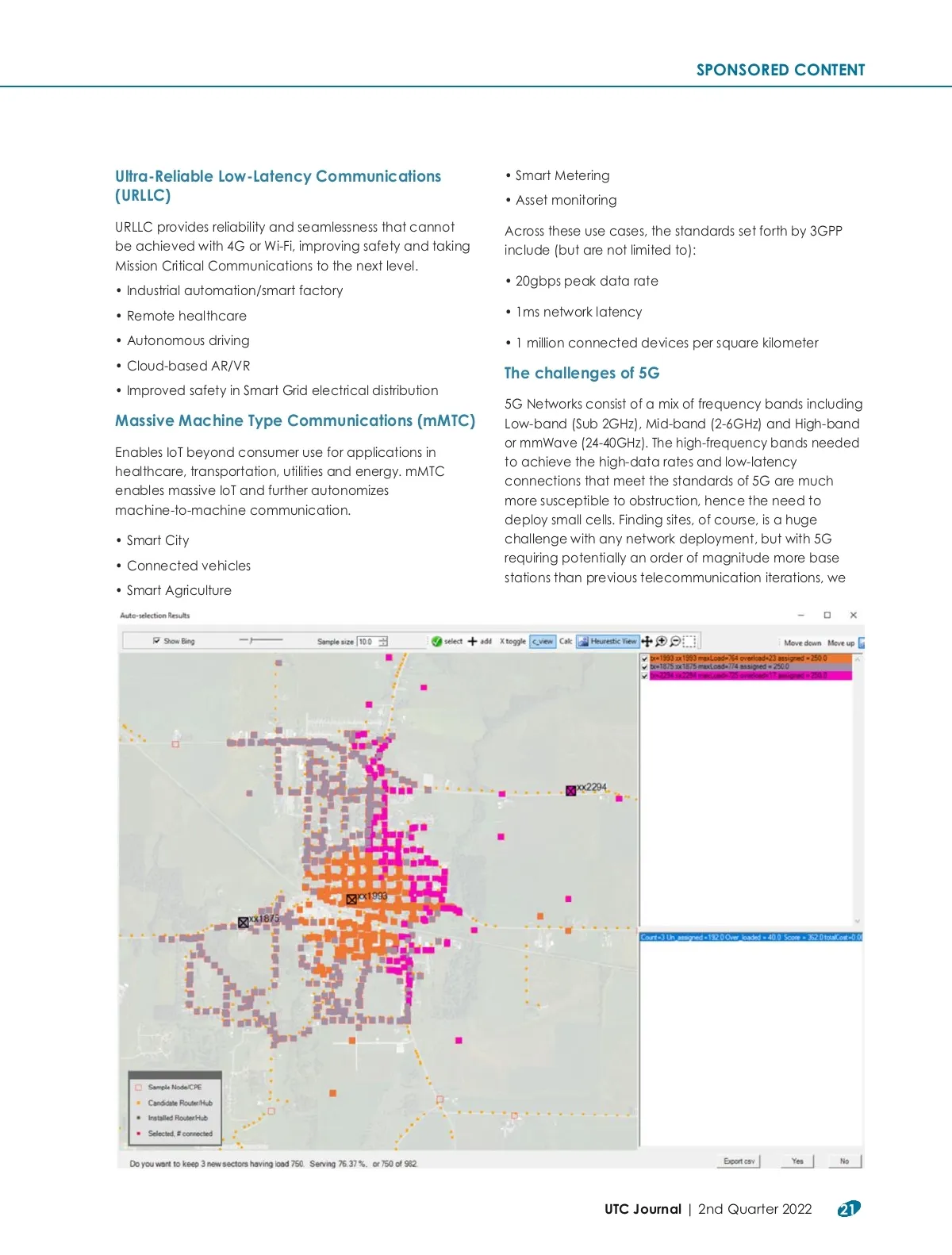Viewport: 952px width, 1255px height.
Task: Click the green check select tool
Action: point(437,641)
